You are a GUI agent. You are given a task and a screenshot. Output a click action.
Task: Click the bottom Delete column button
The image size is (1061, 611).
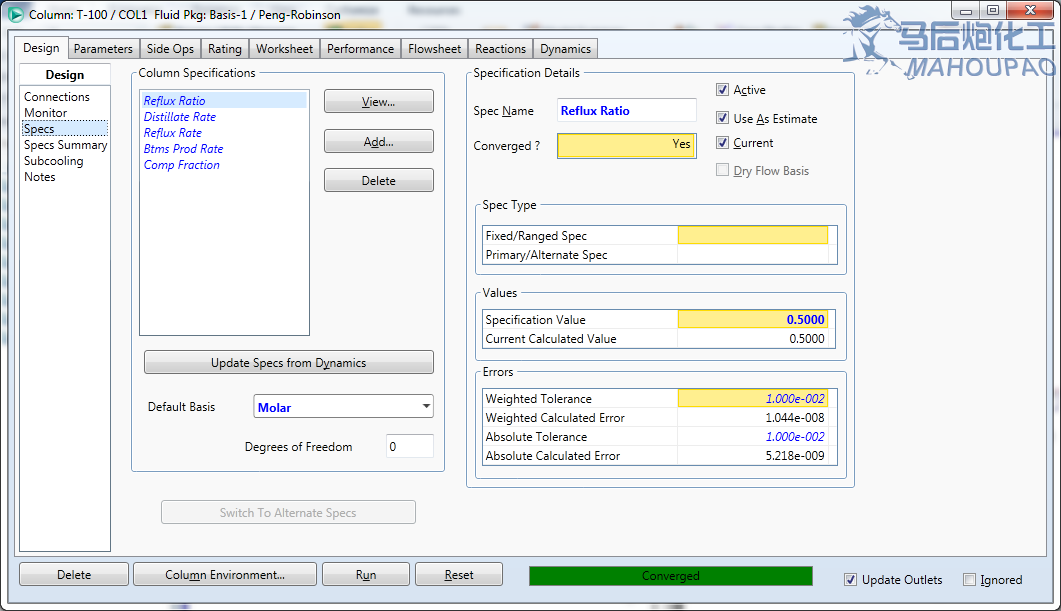coord(74,574)
